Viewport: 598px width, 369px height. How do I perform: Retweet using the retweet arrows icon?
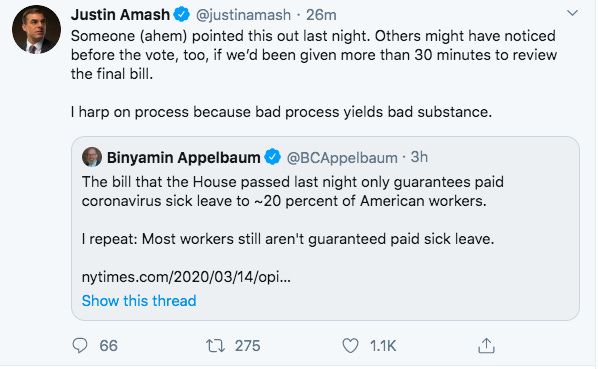pos(215,346)
